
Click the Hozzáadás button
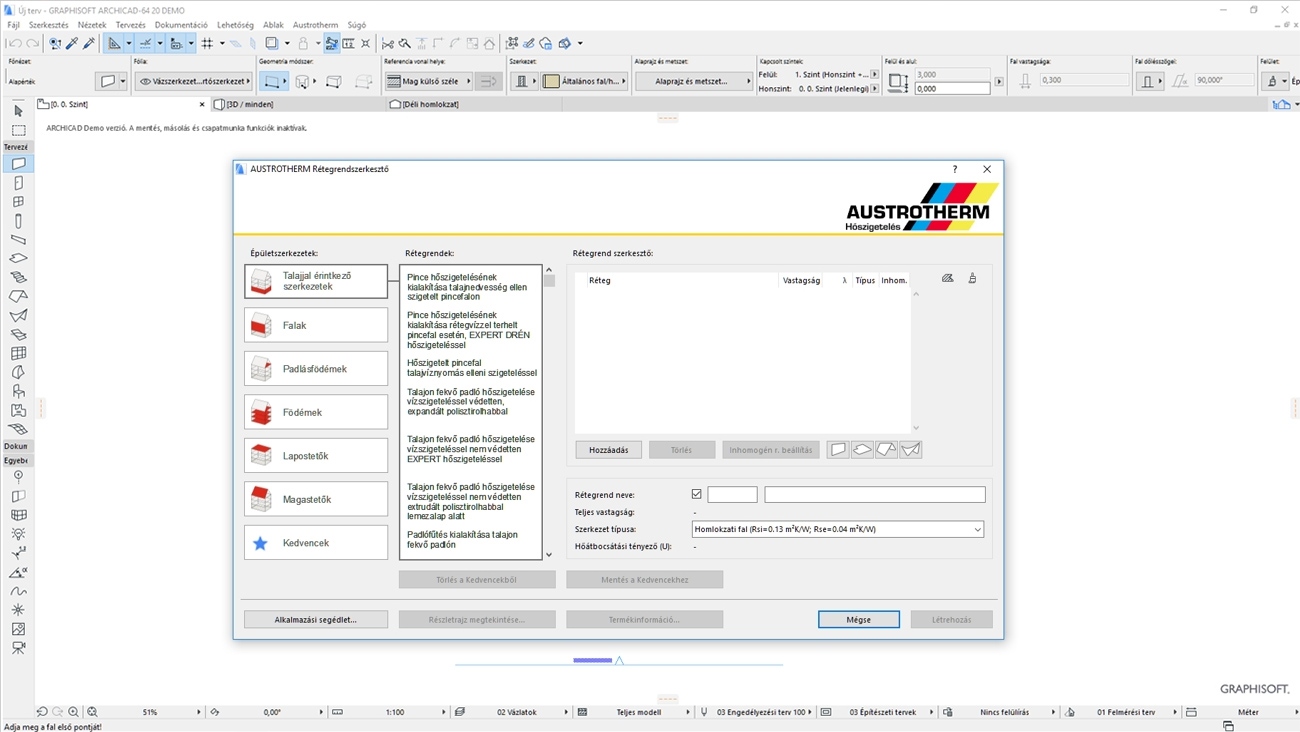point(609,450)
